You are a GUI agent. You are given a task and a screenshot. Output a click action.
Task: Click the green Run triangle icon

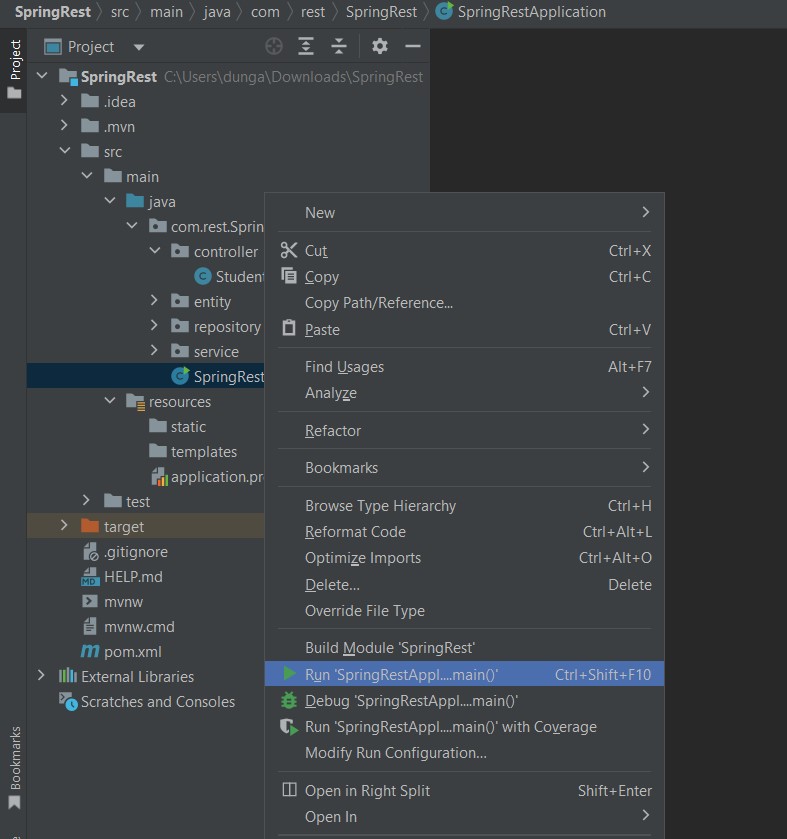pyautogui.click(x=289, y=674)
